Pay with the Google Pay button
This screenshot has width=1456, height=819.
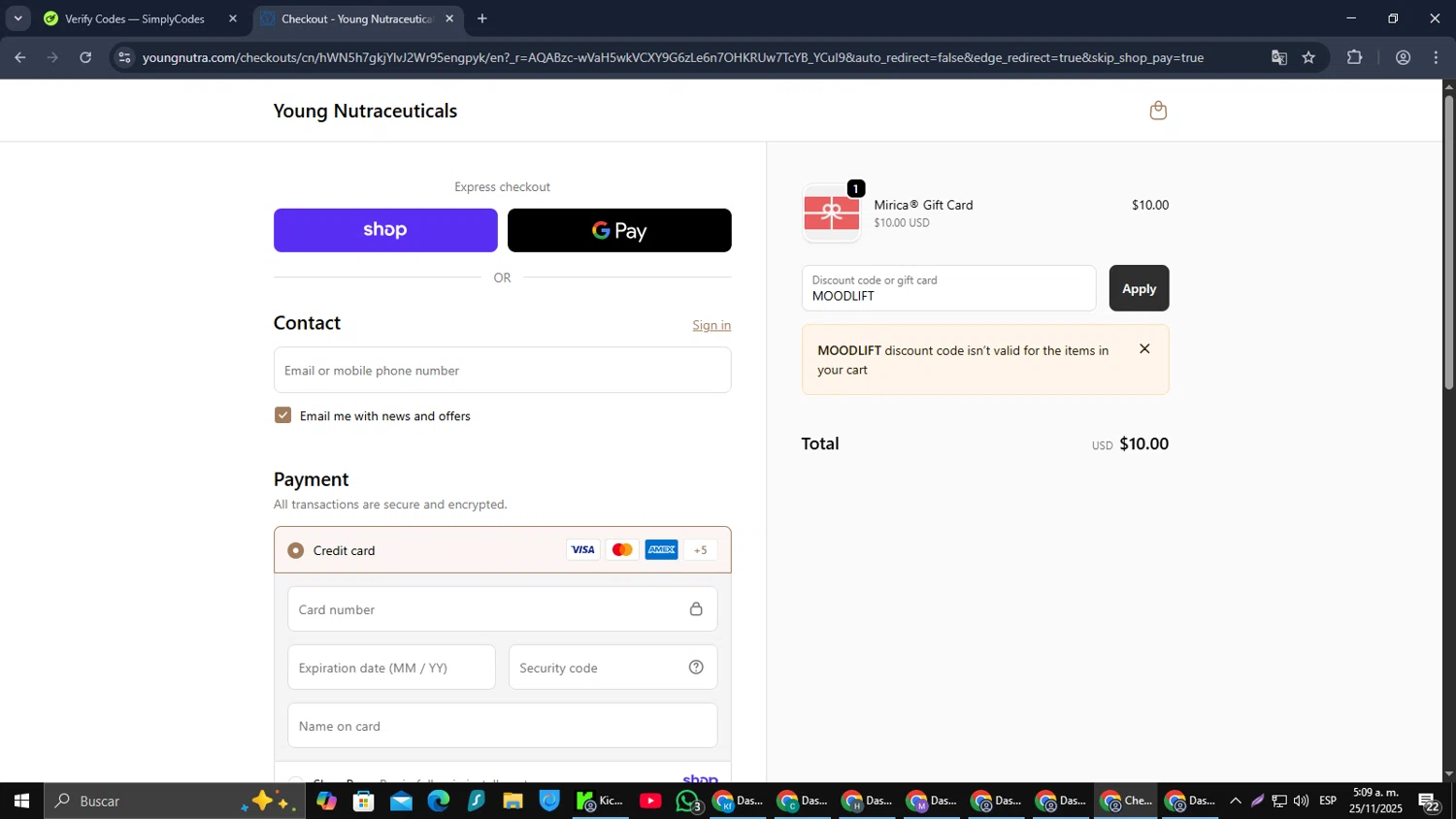(x=619, y=230)
